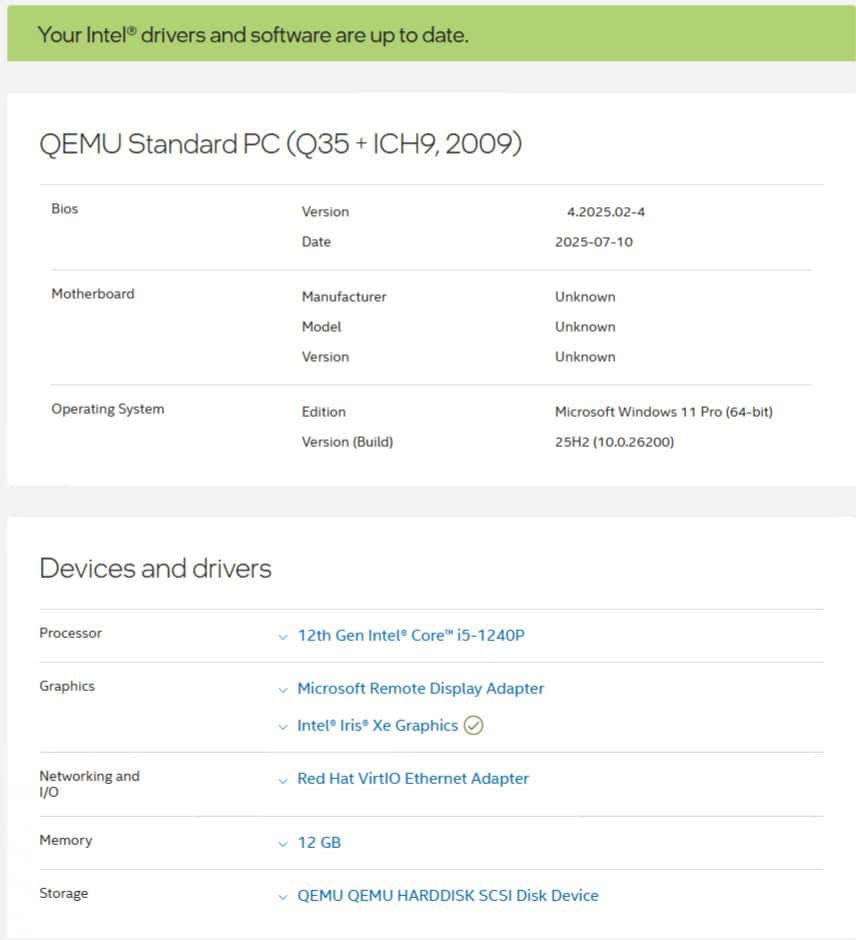Expand the 12 GB memory chevron
This screenshot has height=940, width=856.
pyautogui.click(x=283, y=844)
